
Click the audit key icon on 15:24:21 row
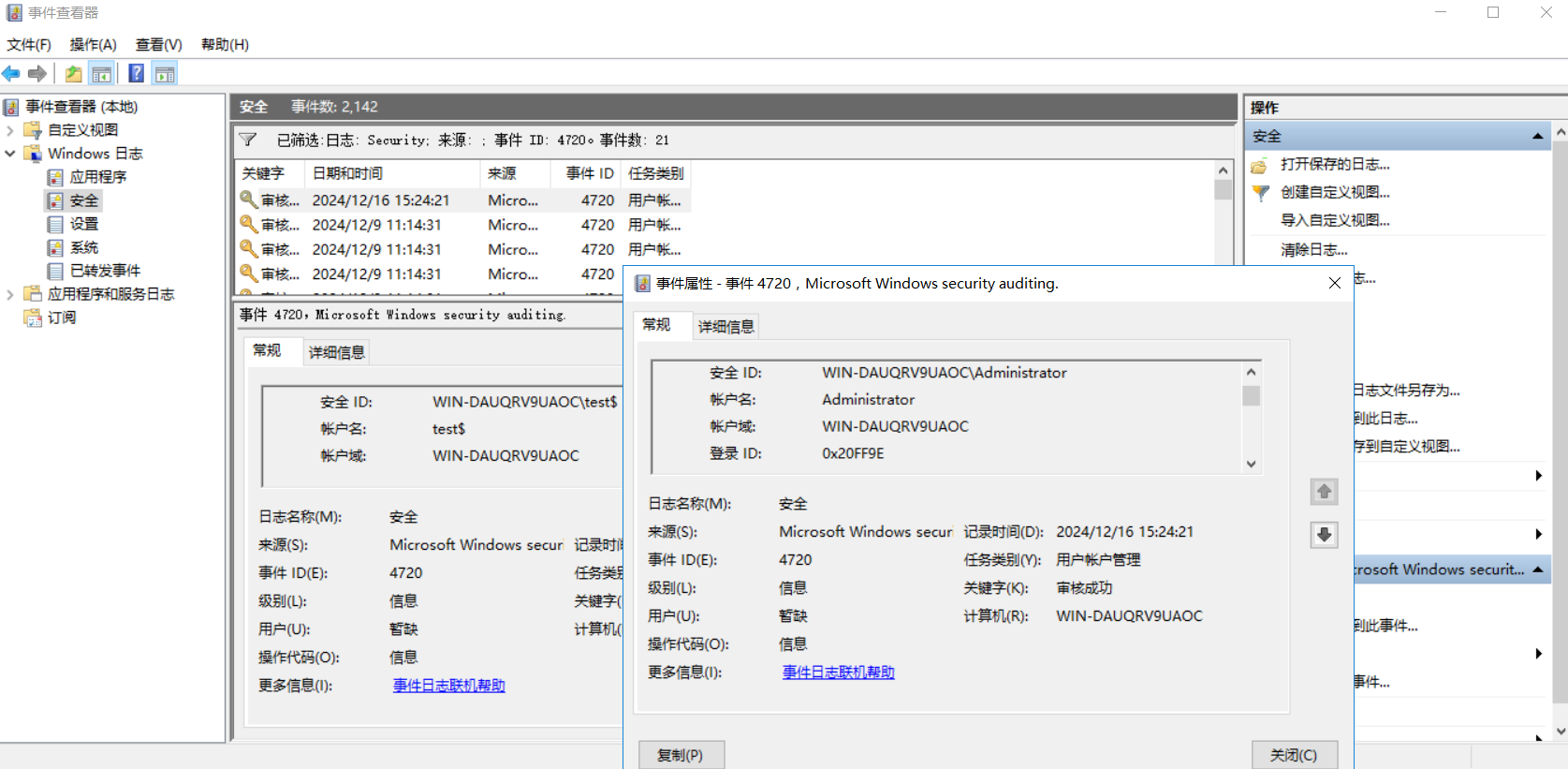[x=248, y=200]
